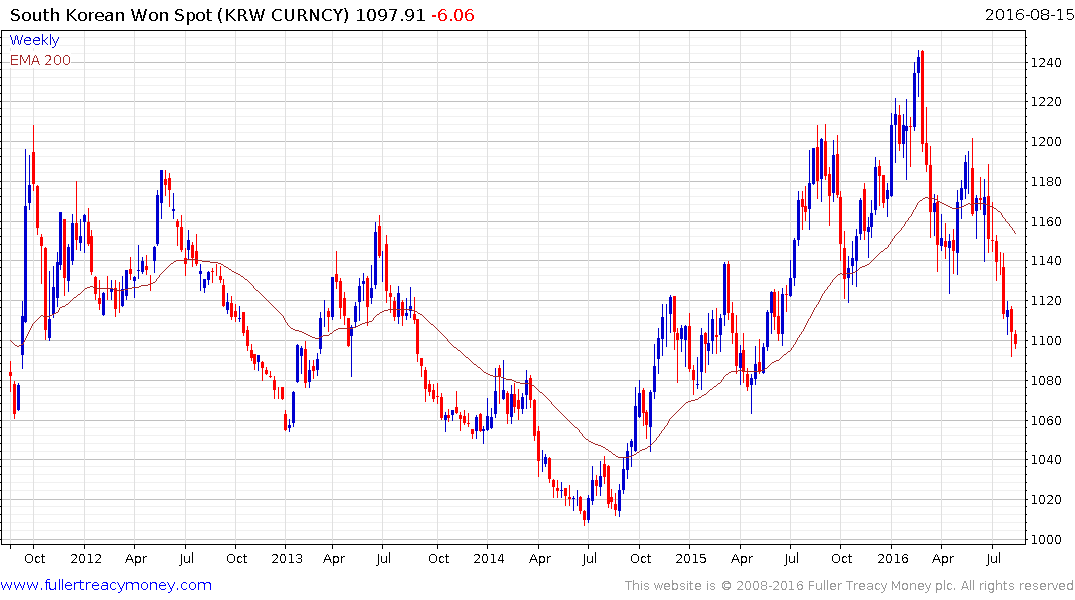
Task: Select the last price value 1097.91
Action: click(390, 15)
